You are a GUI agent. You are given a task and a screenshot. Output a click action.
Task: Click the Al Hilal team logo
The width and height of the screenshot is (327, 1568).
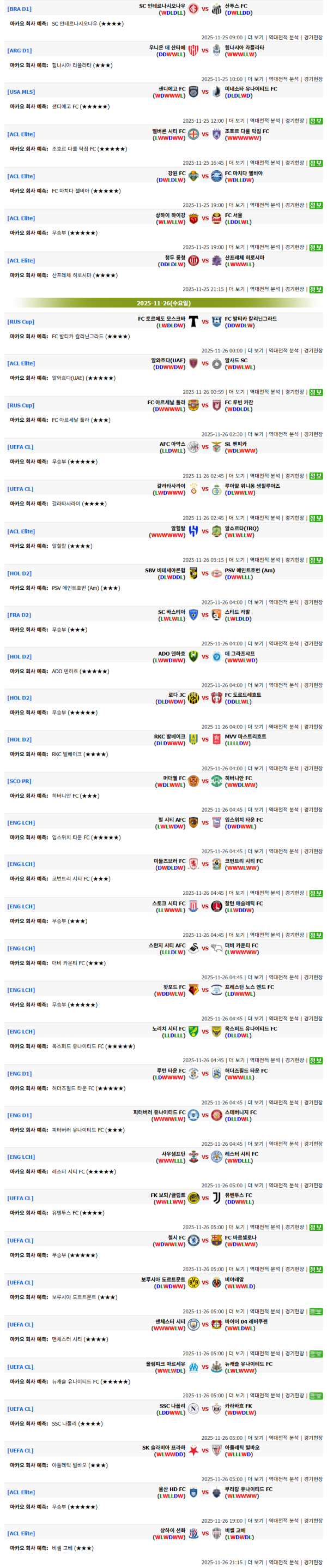(193, 531)
